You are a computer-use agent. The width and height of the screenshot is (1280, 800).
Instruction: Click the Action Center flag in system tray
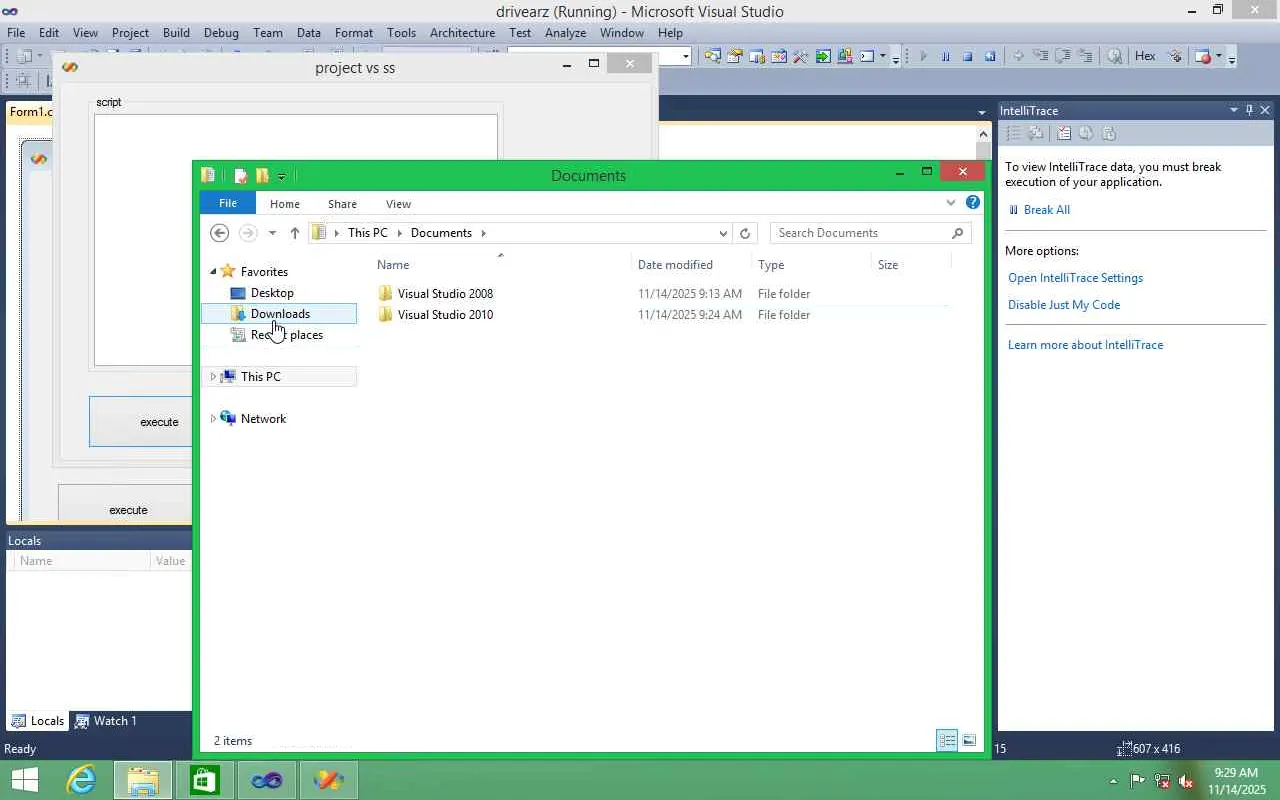click(1138, 781)
